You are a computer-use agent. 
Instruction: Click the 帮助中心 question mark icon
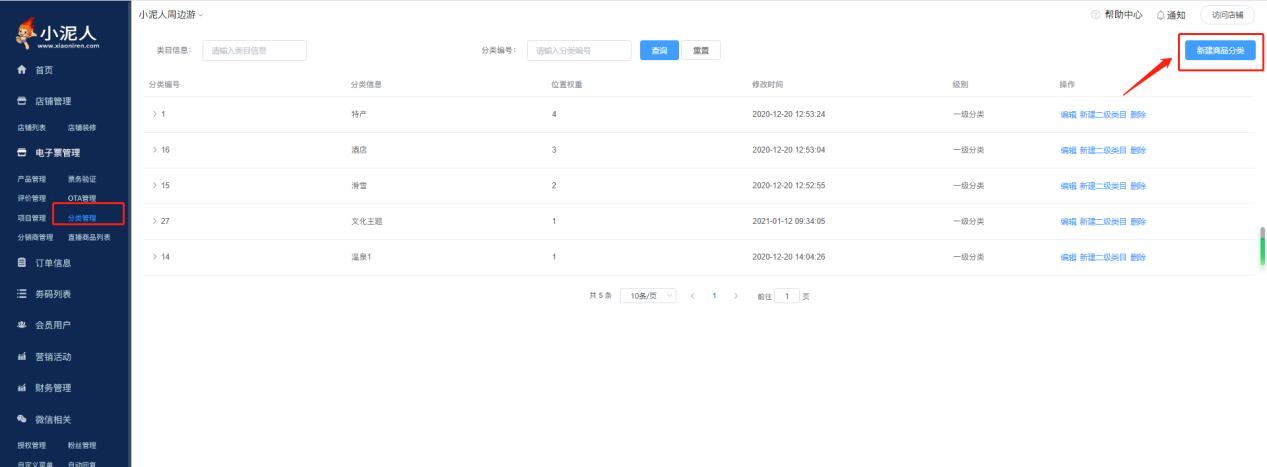click(1096, 15)
